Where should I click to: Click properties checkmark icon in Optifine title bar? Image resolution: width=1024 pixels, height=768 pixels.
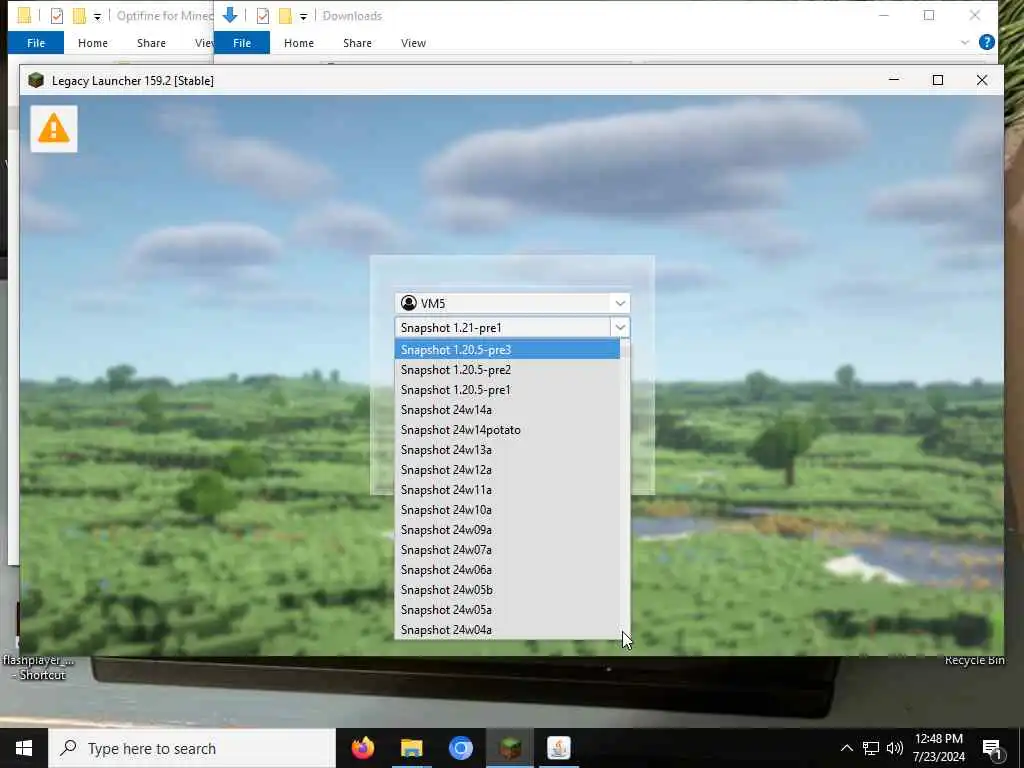pyautogui.click(x=57, y=16)
